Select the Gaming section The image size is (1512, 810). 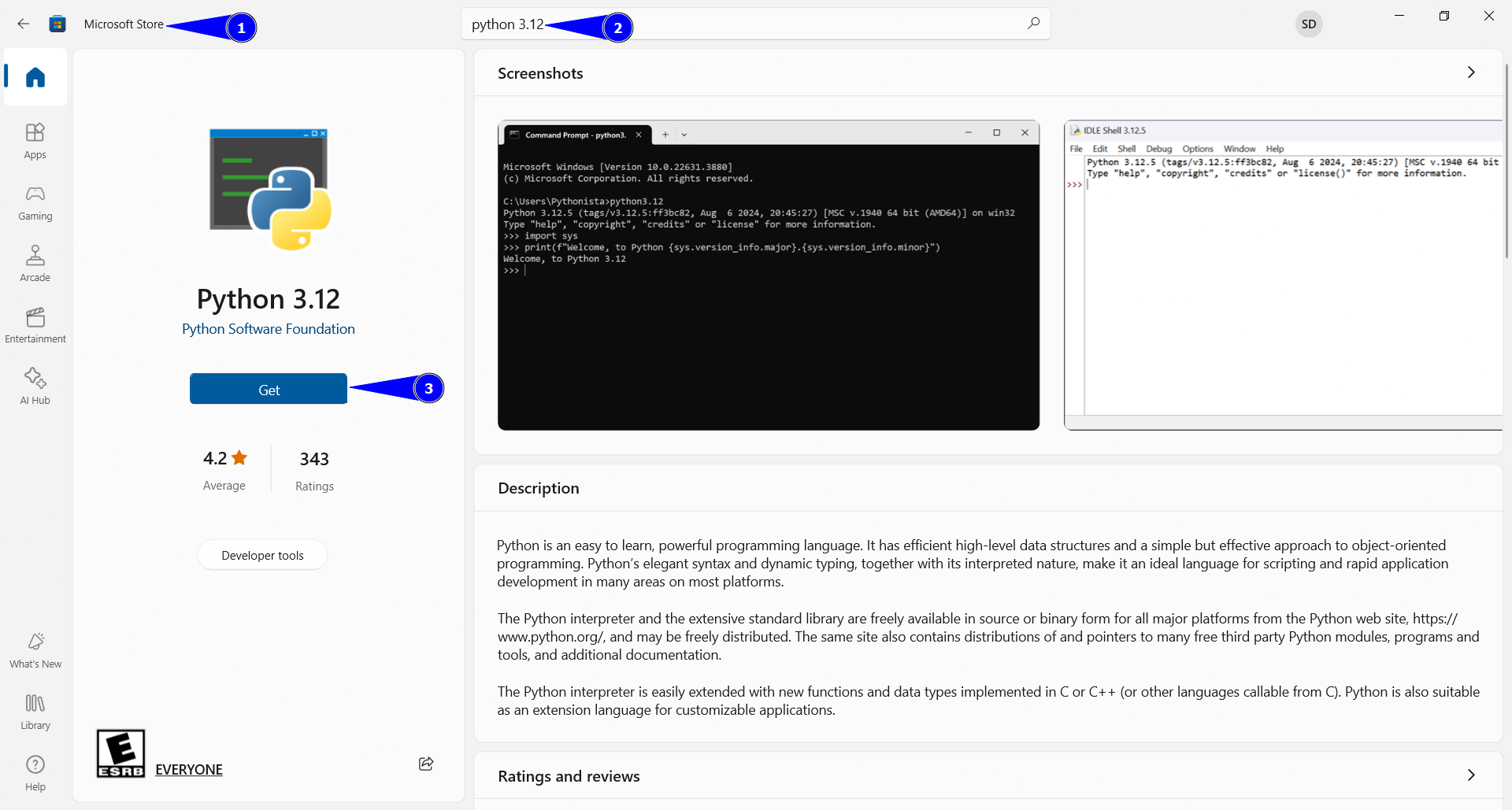[35, 202]
